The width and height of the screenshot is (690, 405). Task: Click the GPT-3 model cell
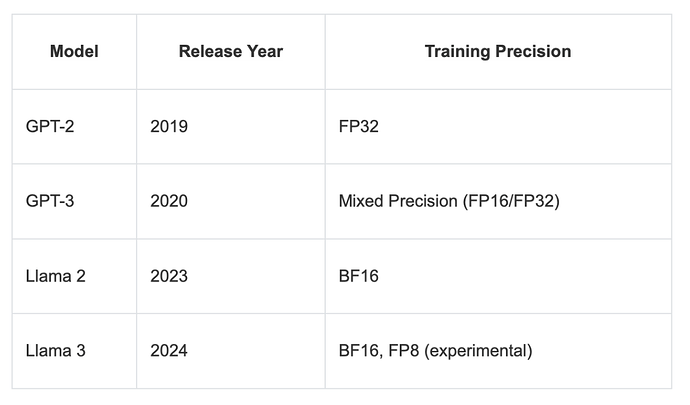(x=48, y=201)
